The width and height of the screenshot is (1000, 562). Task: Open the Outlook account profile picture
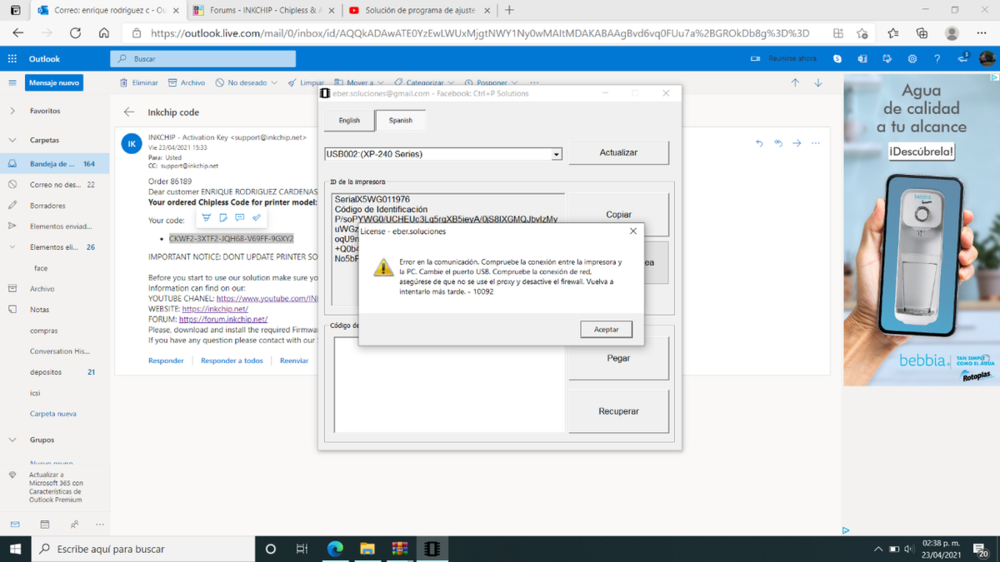(987, 59)
